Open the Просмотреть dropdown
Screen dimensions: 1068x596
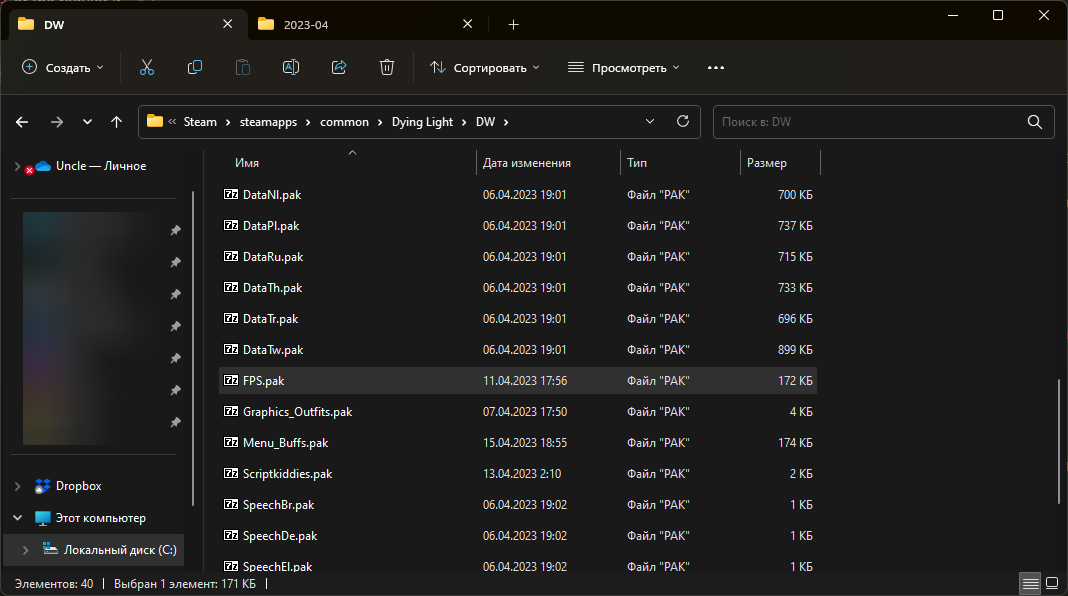click(624, 67)
